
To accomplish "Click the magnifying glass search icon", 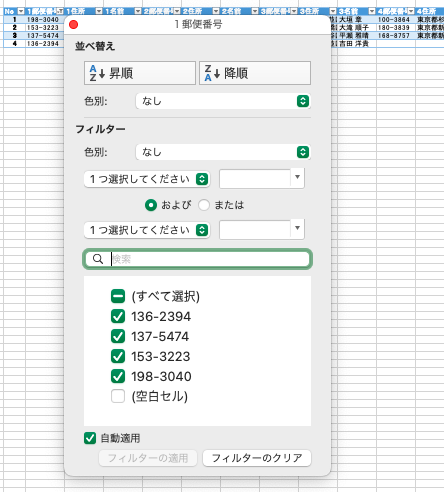I will click(98, 259).
